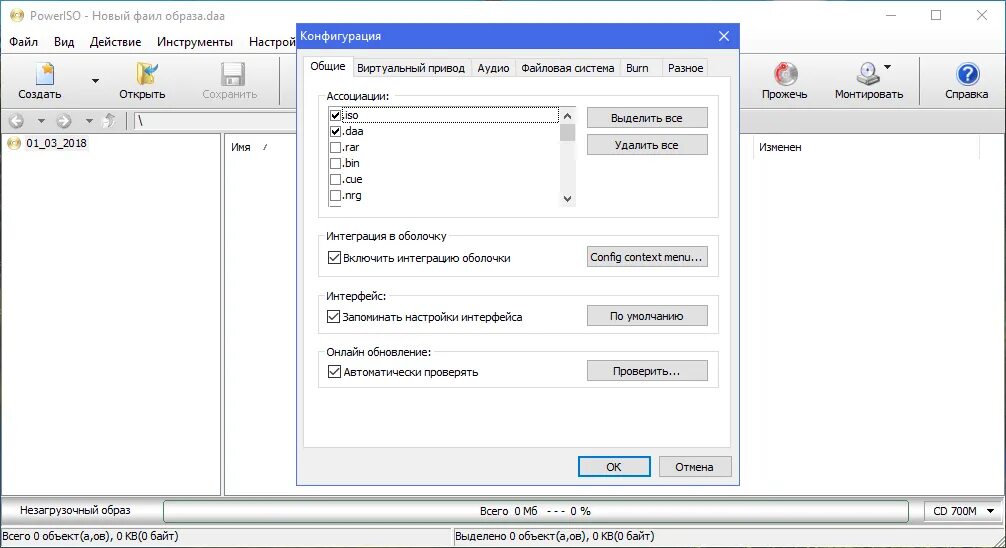This screenshot has width=1006, height=548.
Task: Switch to the Виртуальный привод tab
Action: [x=411, y=68]
